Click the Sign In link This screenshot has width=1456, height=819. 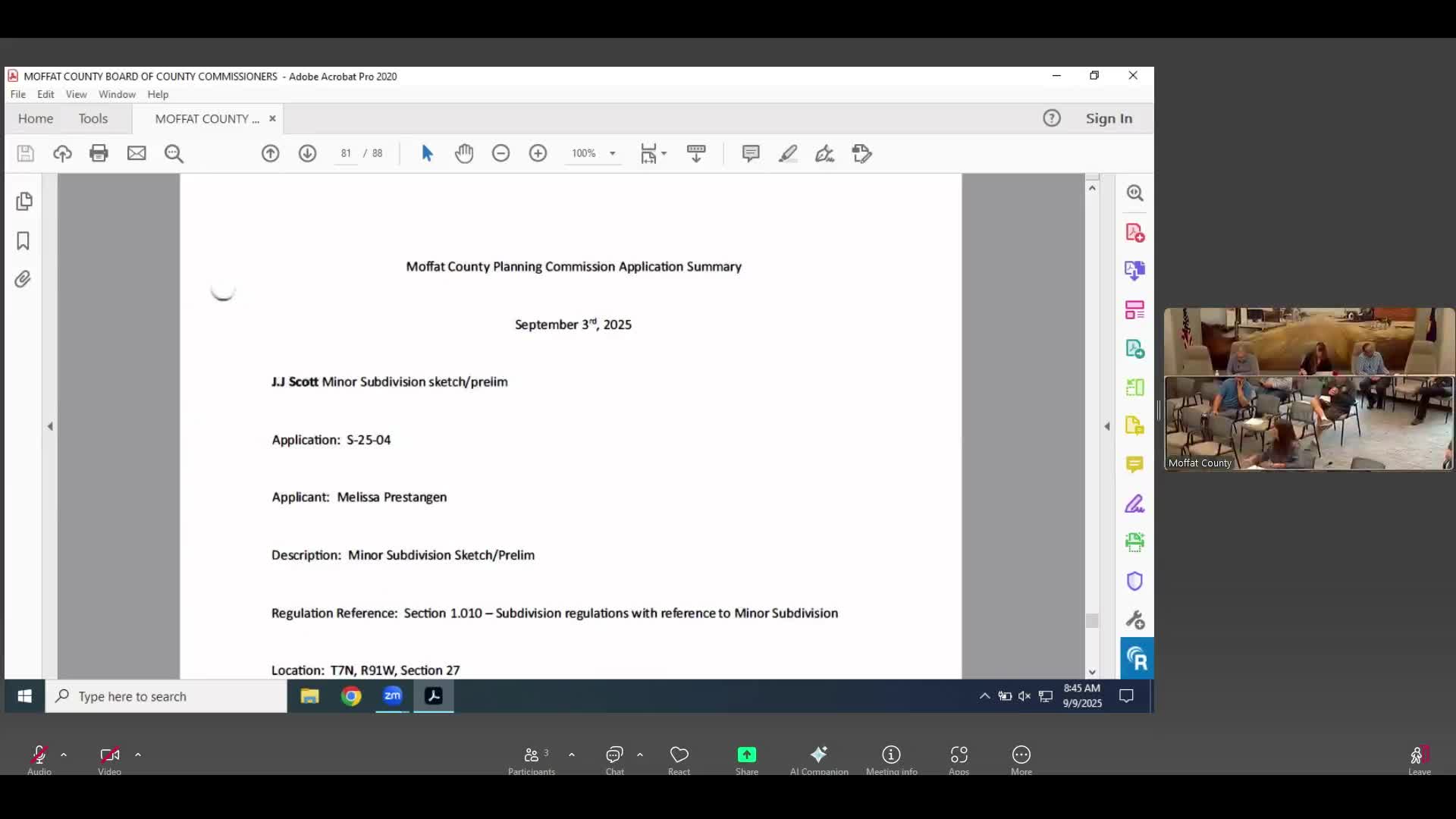(1109, 118)
